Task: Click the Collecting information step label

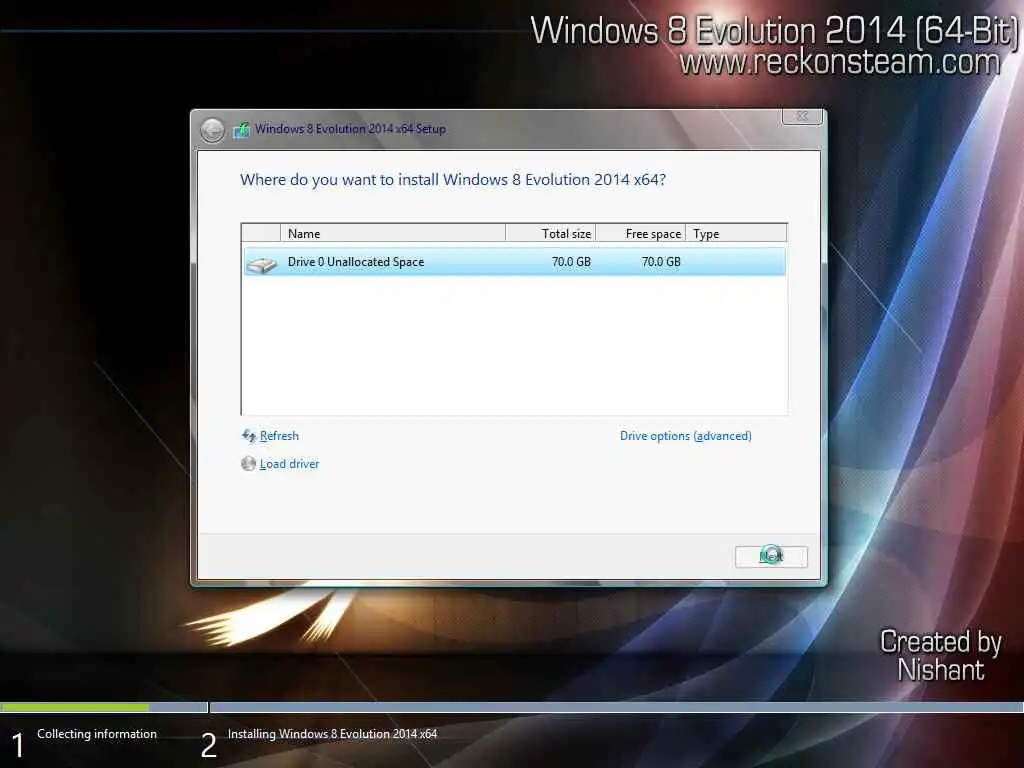Action: [x=97, y=734]
